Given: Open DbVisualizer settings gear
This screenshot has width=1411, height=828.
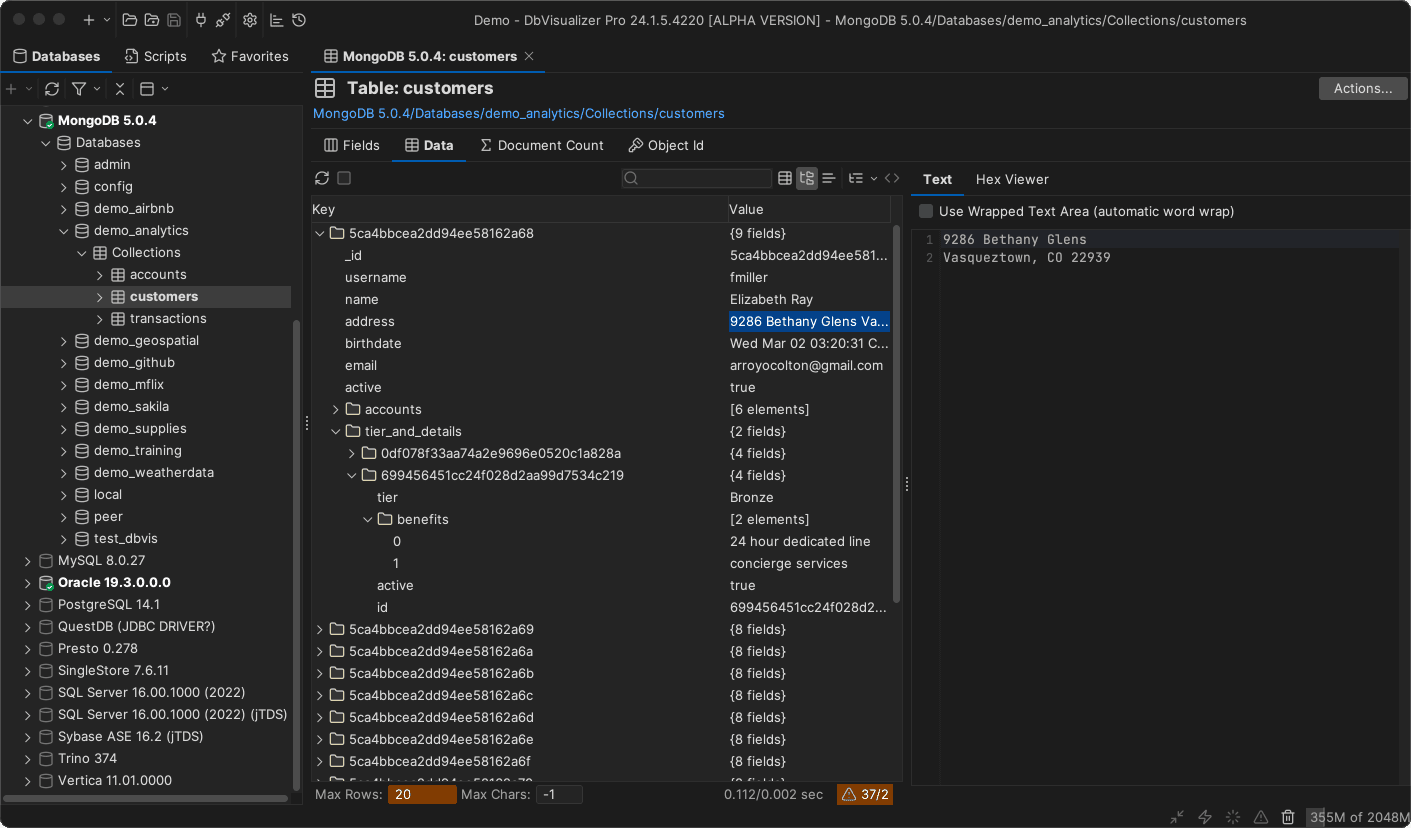Looking at the screenshot, I should pos(249,20).
